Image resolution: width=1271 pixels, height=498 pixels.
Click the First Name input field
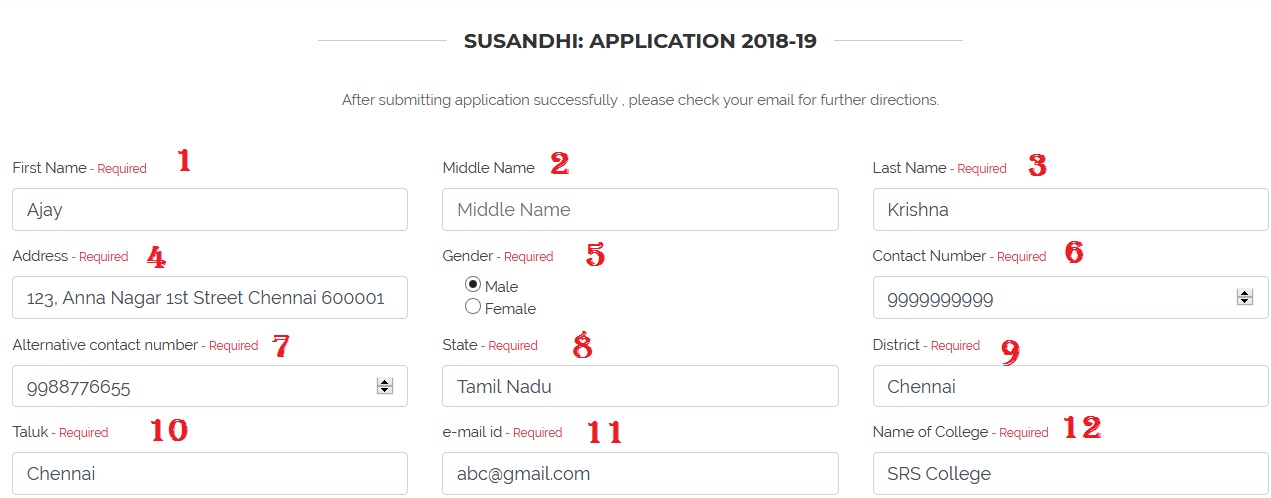point(210,210)
